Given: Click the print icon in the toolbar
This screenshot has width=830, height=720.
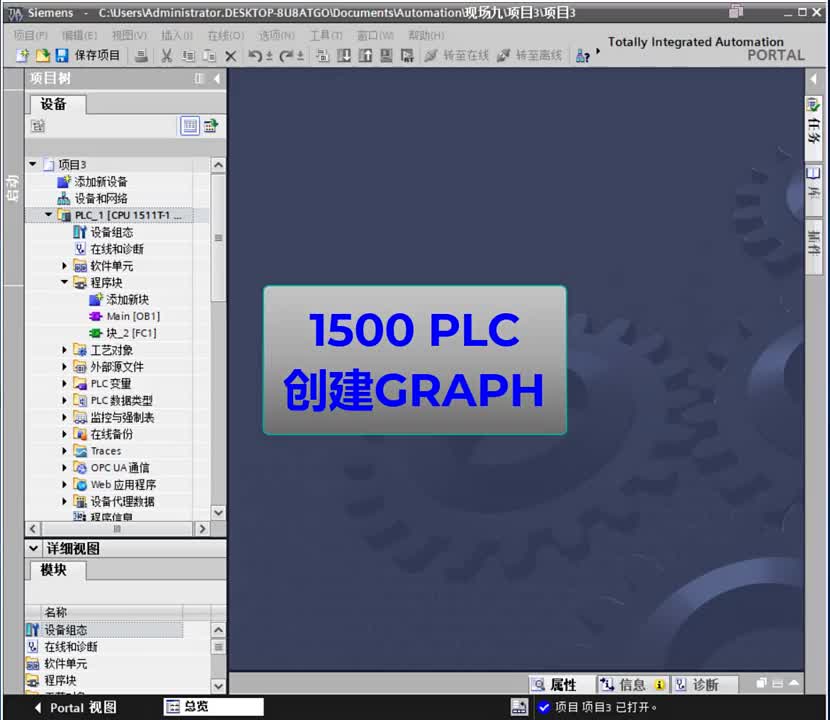Looking at the screenshot, I should (x=141, y=55).
